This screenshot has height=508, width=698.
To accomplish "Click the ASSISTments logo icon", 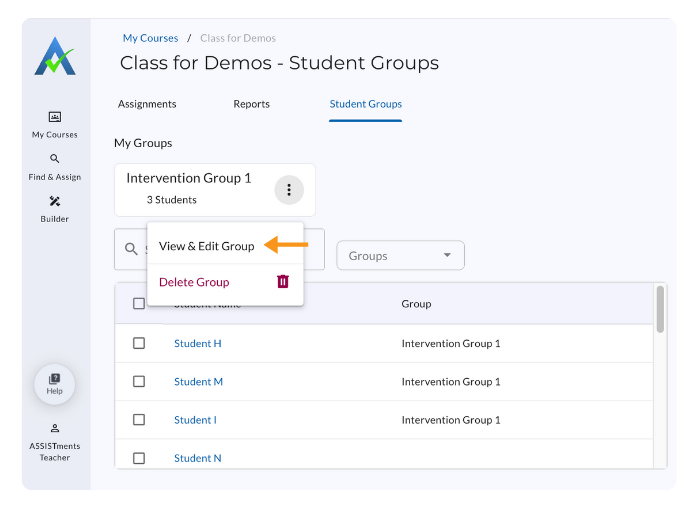I will [x=54, y=56].
